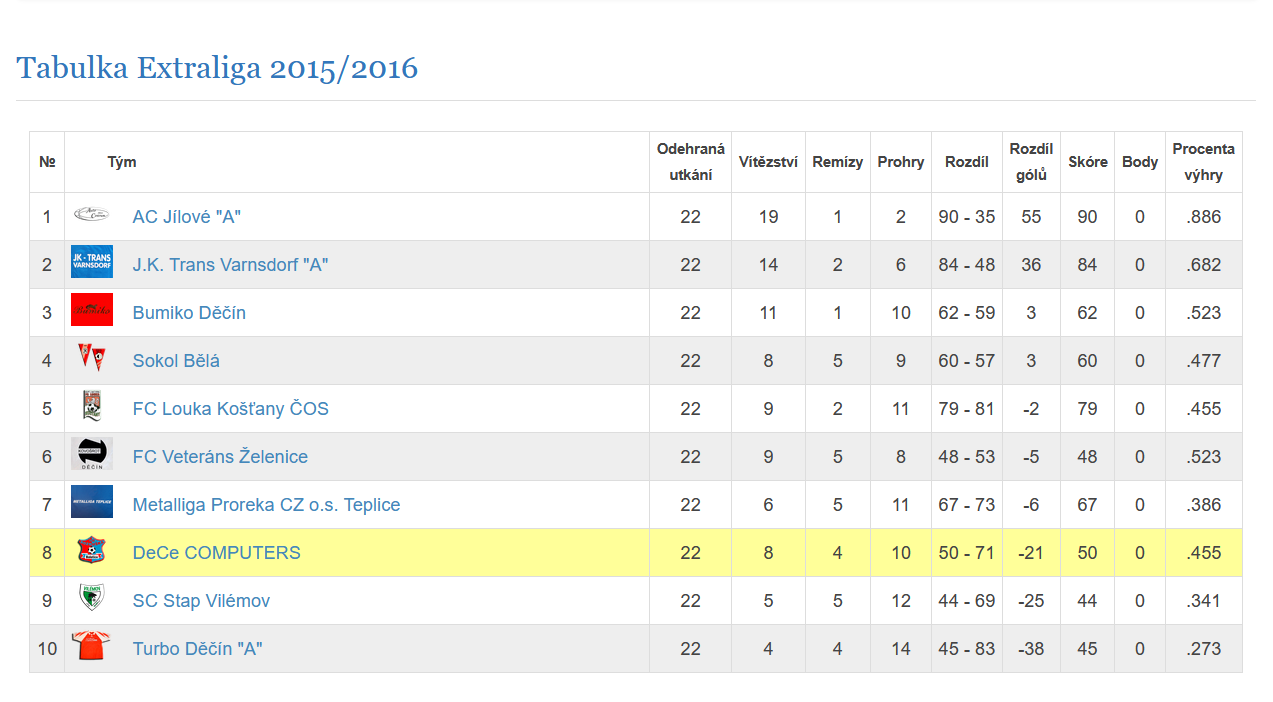Screen dimensions: 1273x702
Task: Click the red Bumiko Děčín logo
Action: [91, 311]
